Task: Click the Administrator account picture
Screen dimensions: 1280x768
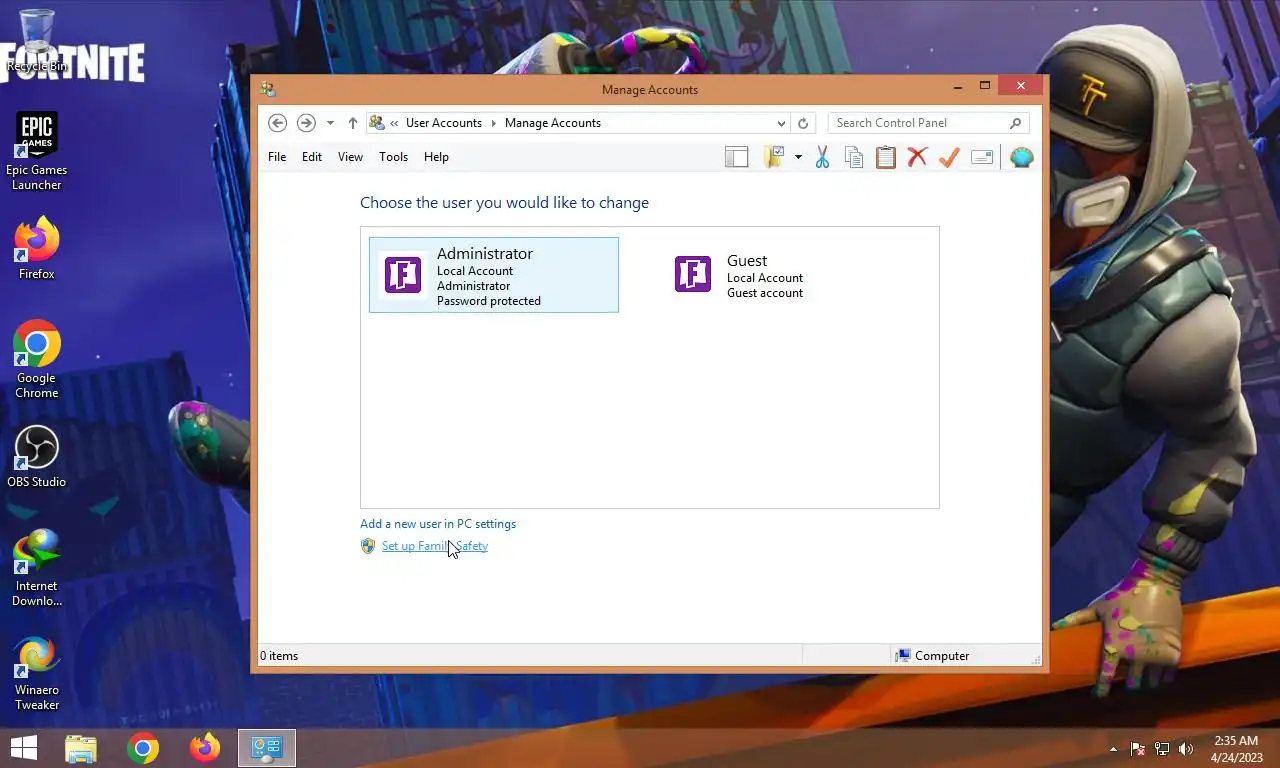Action: point(403,275)
